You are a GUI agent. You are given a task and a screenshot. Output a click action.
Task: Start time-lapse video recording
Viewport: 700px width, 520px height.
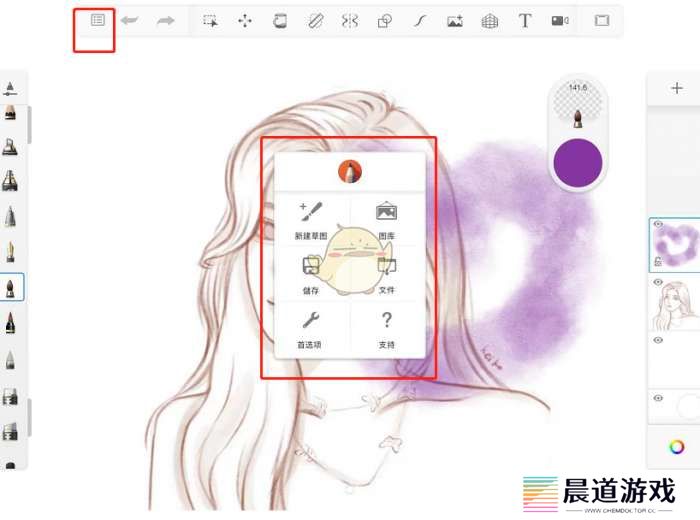[x=560, y=20]
